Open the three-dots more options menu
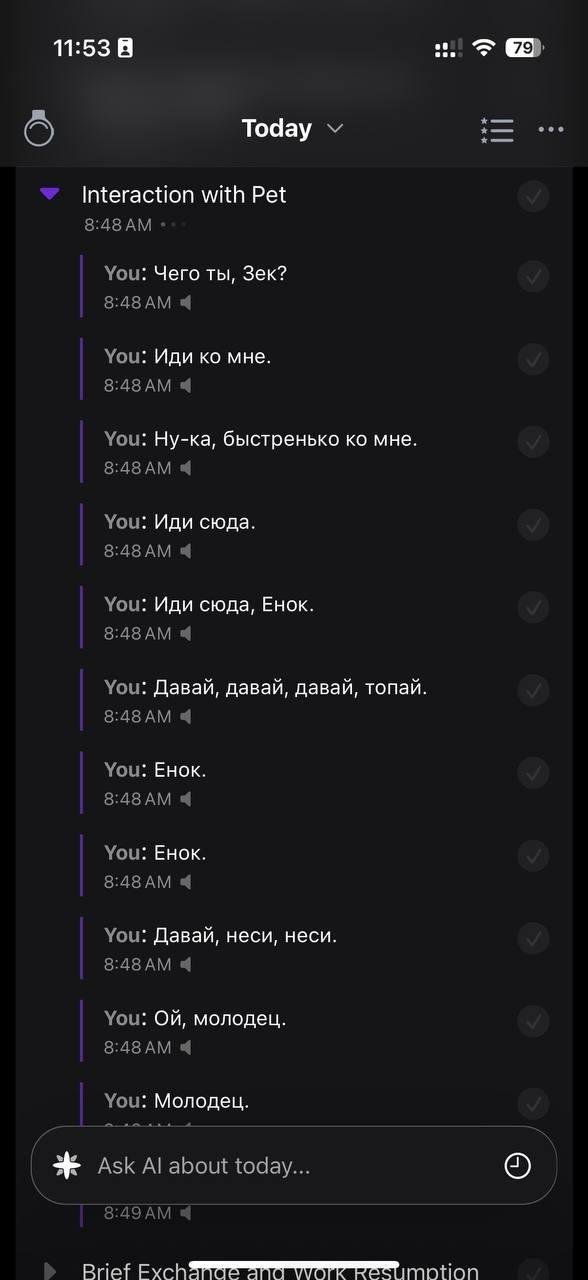The width and height of the screenshot is (588, 1280). (551, 129)
